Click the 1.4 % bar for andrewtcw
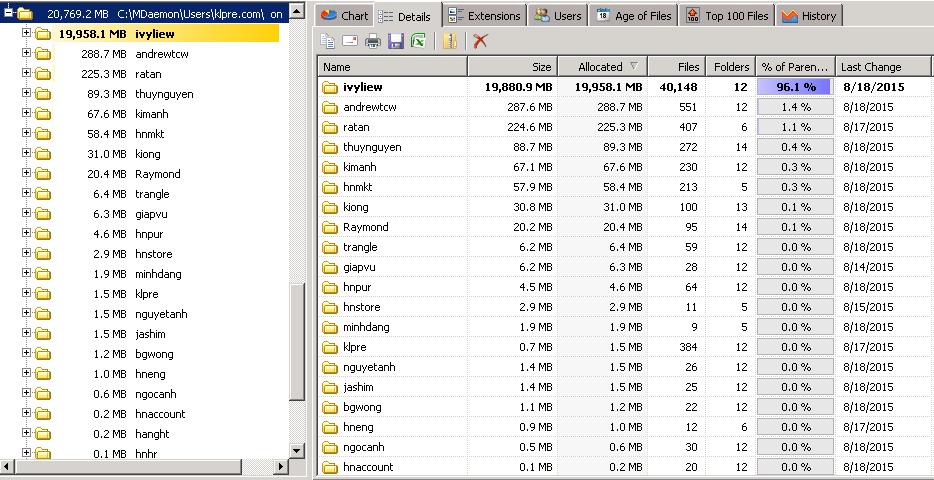This screenshot has width=934, height=480. click(x=795, y=107)
